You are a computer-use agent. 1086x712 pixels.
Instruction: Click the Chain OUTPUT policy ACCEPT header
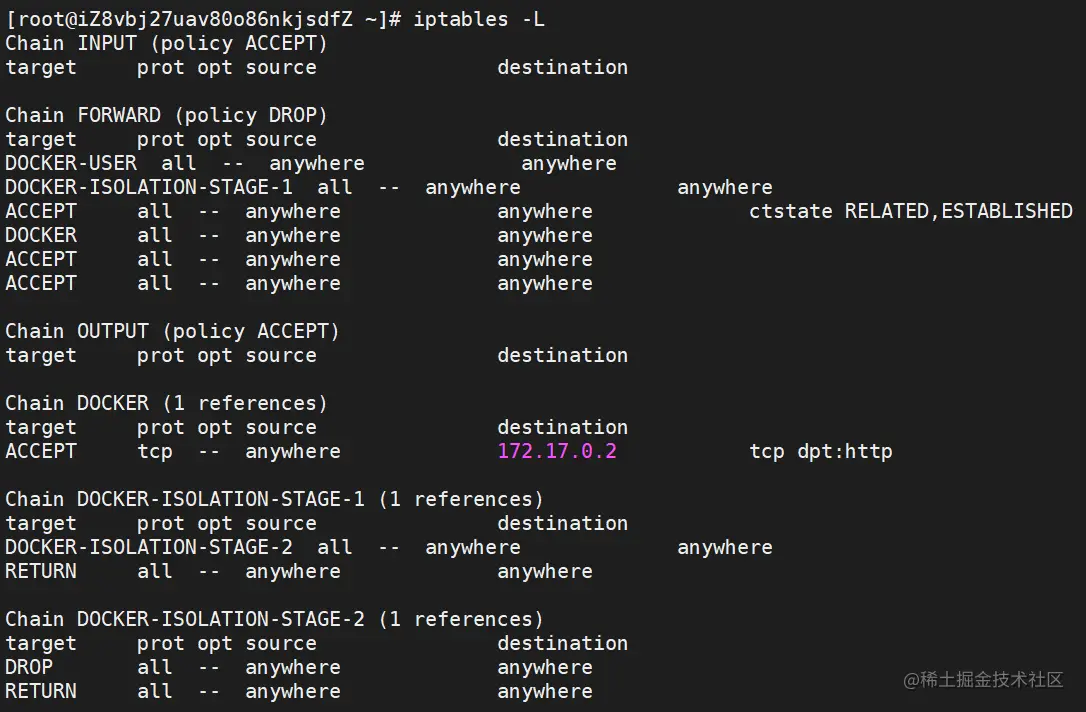pyautogui.click(x=172, y=331)
